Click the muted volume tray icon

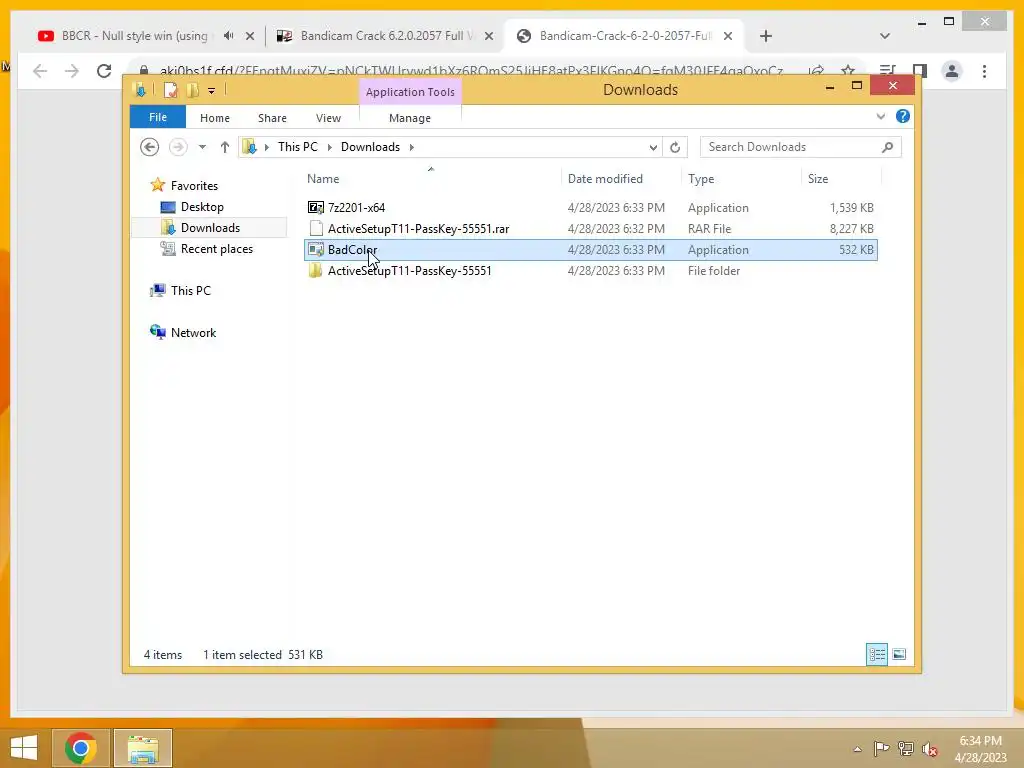[929, 749]
